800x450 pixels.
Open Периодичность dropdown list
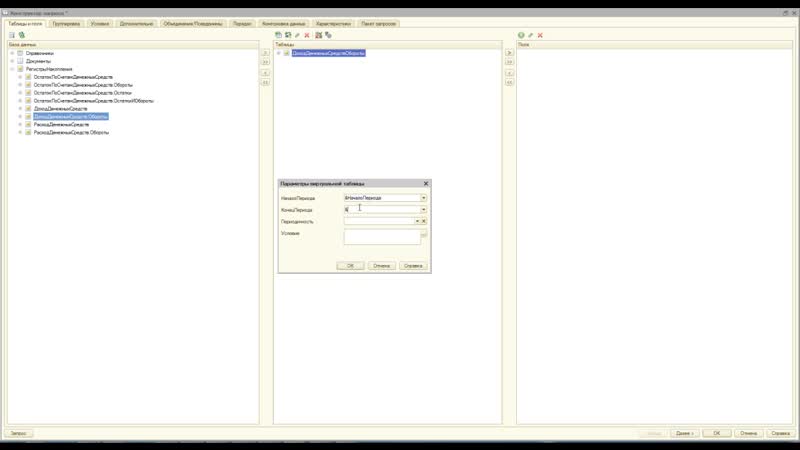(x=416, y=221)
